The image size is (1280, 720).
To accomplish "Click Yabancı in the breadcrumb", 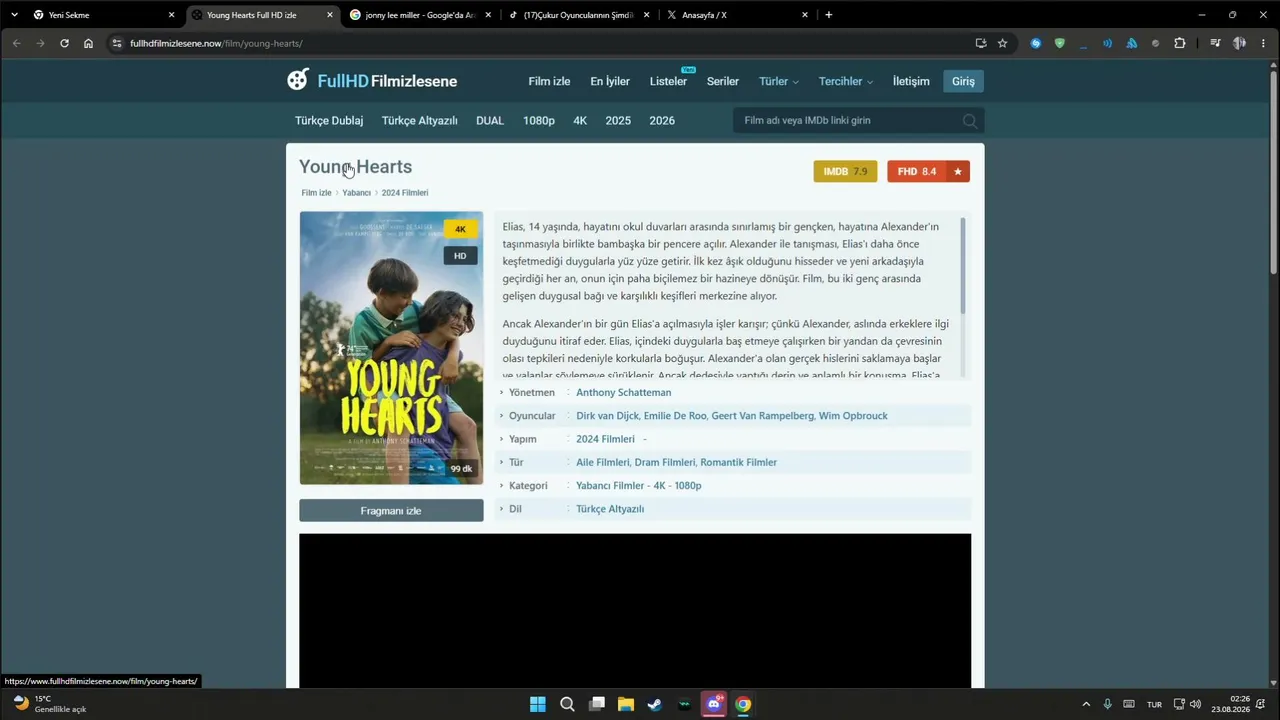I will click(356, 193).
